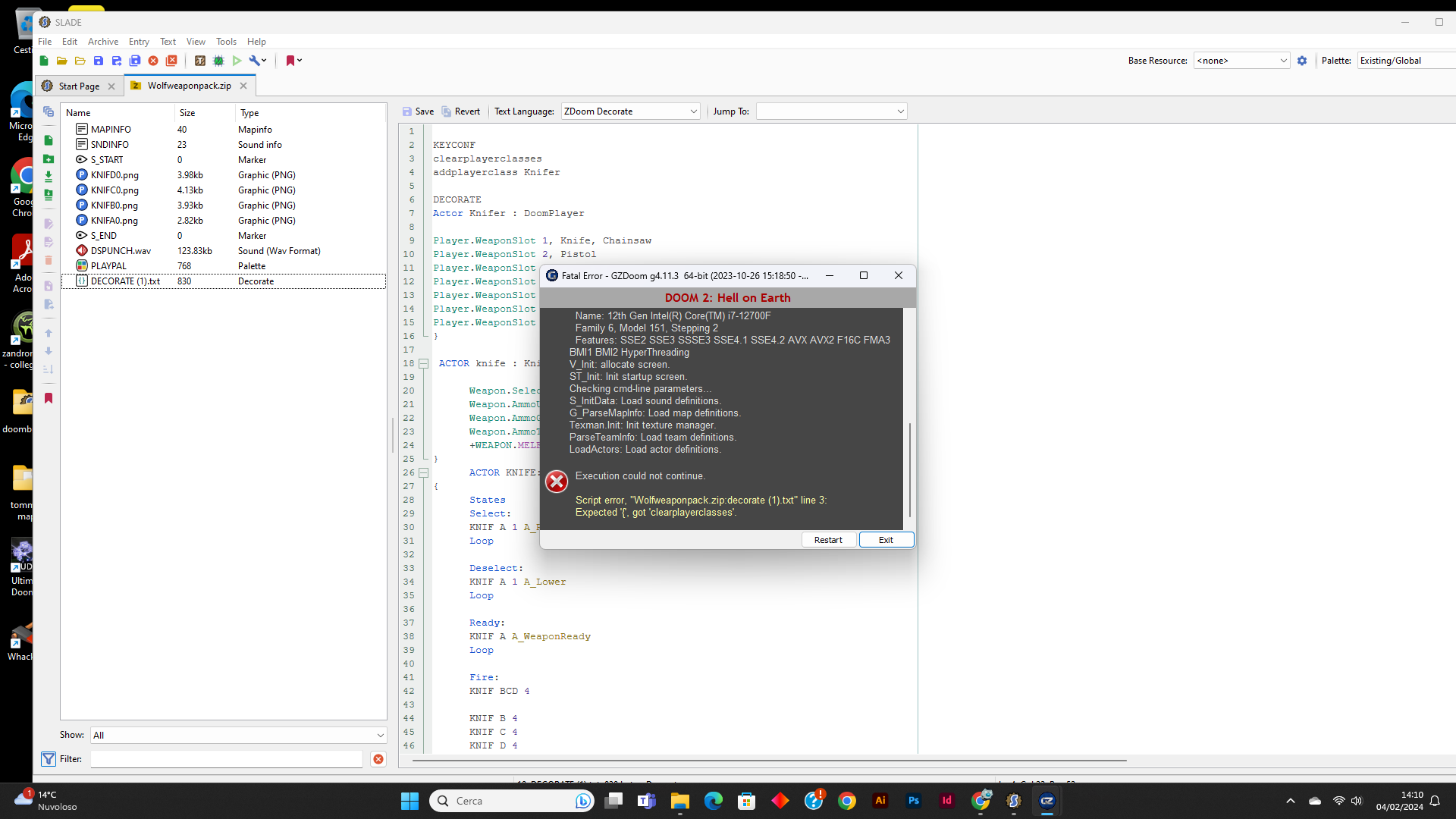Collapse code fold at line 26
This screenshot has width=1456, height=819.
tap(424, 473)
